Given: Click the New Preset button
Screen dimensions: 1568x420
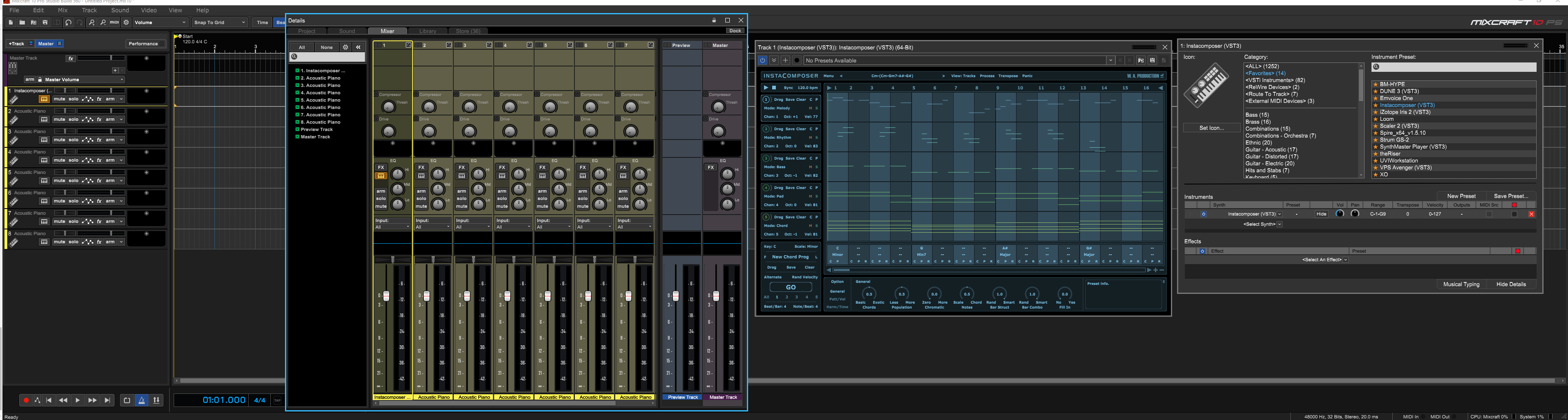Looking at the screenshot, I should click(x=1461, y=196).
